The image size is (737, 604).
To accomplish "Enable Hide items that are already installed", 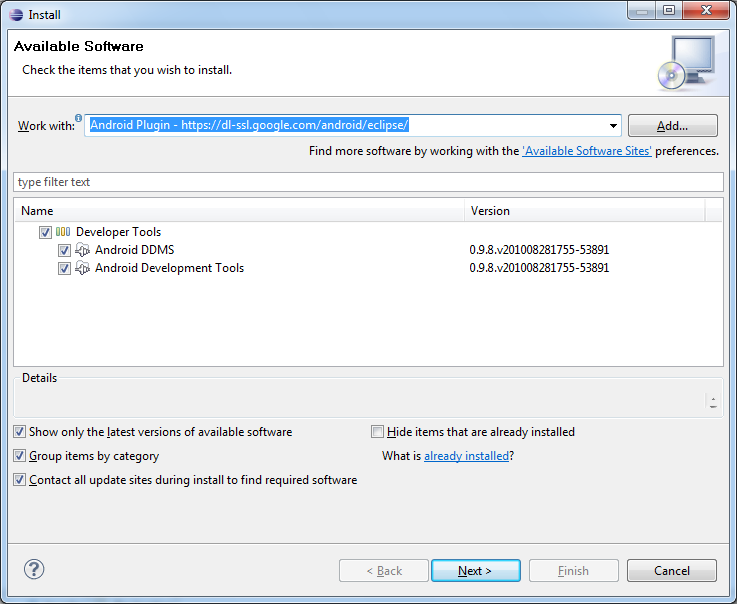I will click(377, 431).
